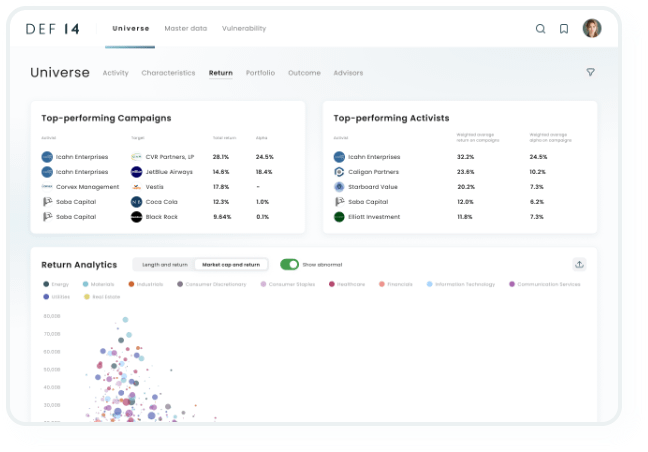Open the filter funnel icon
Screen dimensions: 648x452
pyautogui.click(x=590, y=72)
